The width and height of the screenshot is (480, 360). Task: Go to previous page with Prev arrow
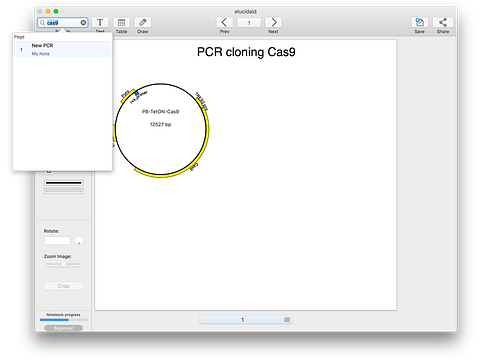(x=224, y=23)
